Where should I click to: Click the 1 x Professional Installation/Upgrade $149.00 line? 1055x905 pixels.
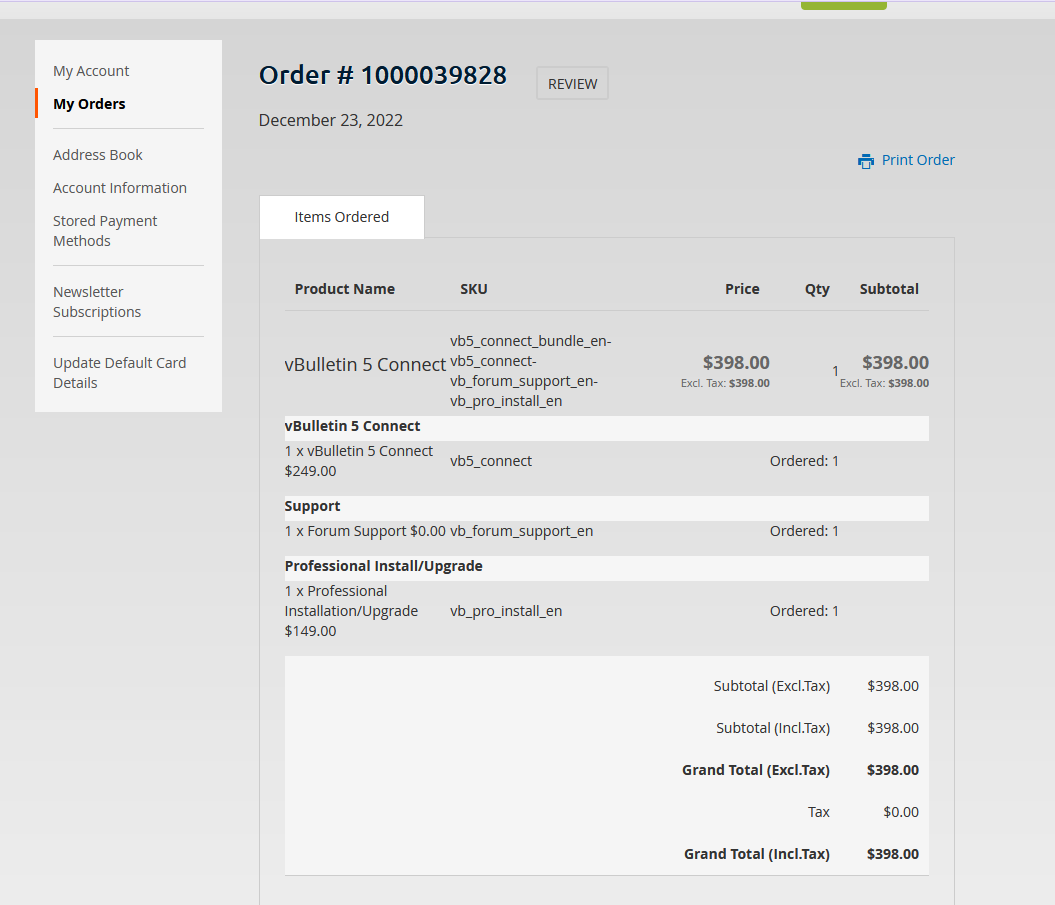(x=351, y=611)
